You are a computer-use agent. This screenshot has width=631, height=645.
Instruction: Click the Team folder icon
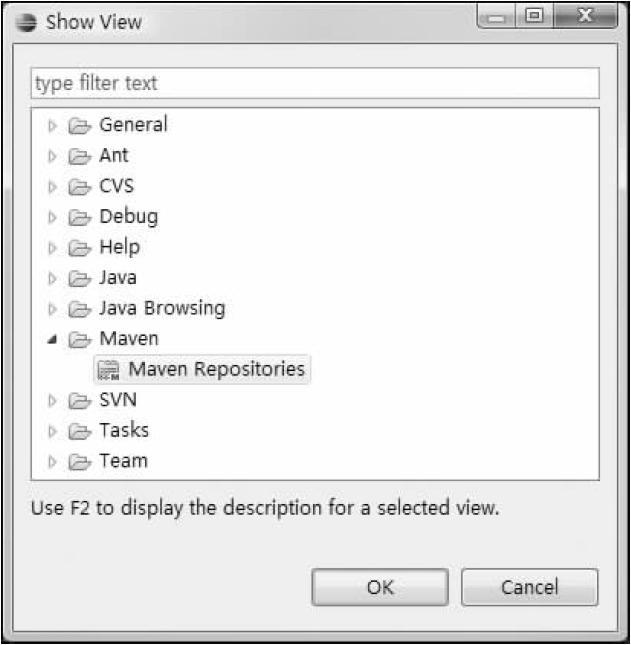coord(79,462)
